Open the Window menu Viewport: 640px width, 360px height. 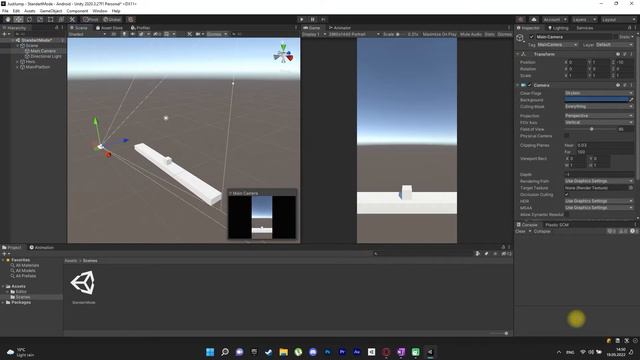point(100,11)
